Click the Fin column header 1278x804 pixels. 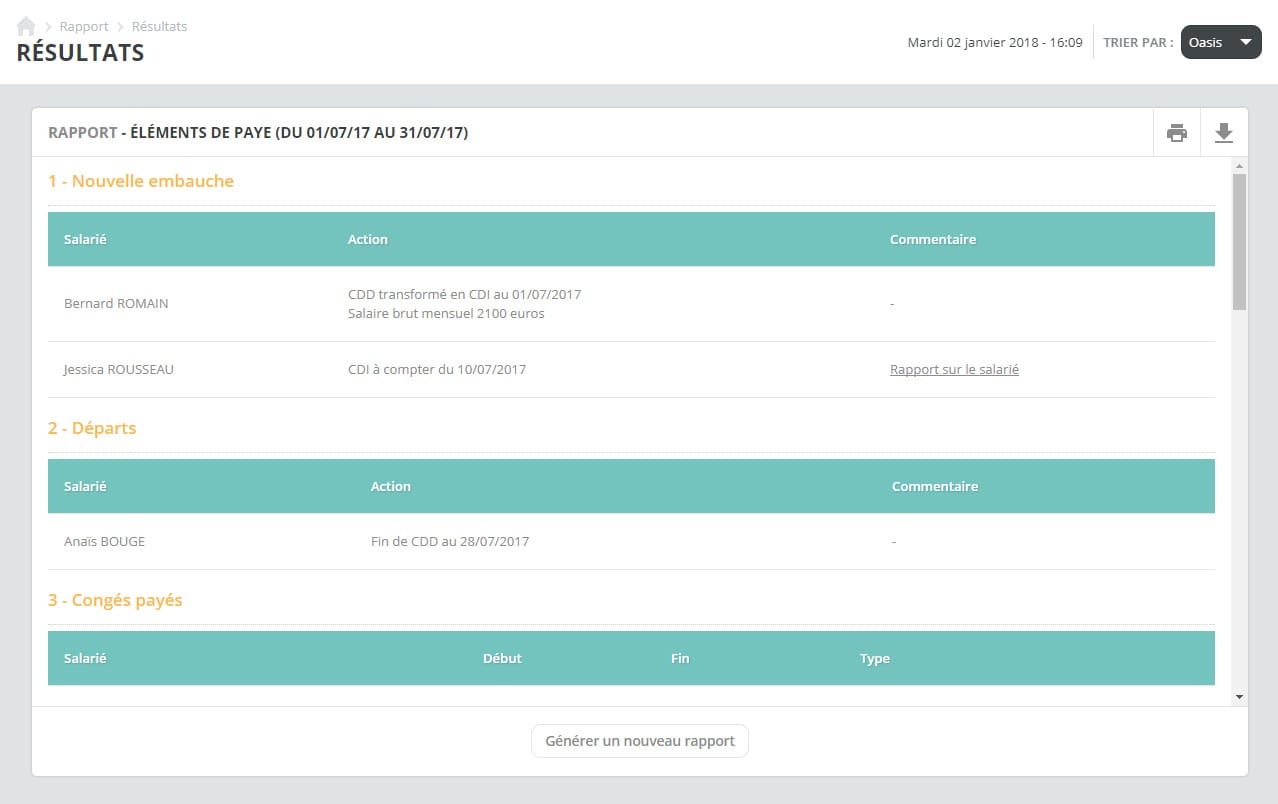680,658
